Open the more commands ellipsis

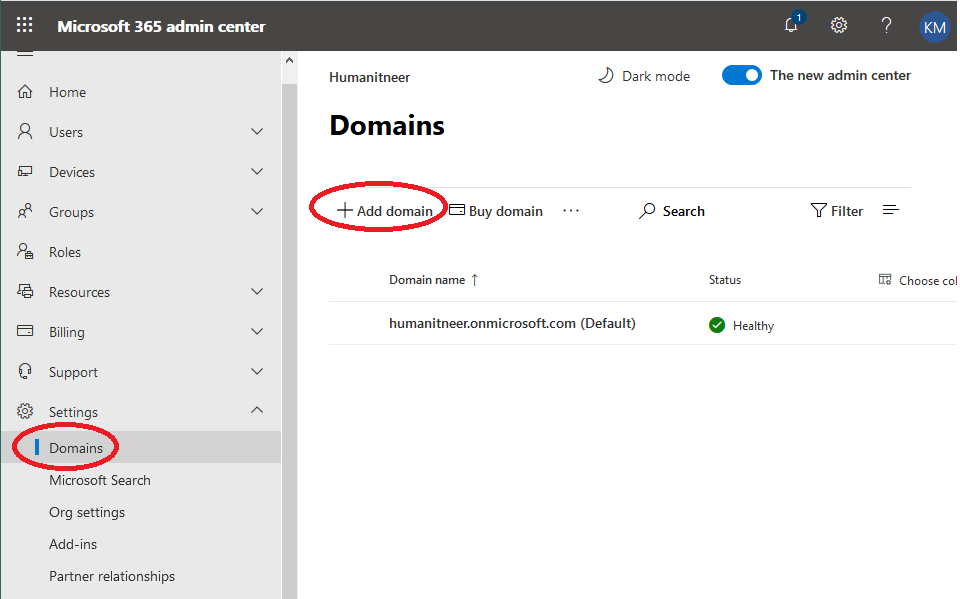pos(571,211)
